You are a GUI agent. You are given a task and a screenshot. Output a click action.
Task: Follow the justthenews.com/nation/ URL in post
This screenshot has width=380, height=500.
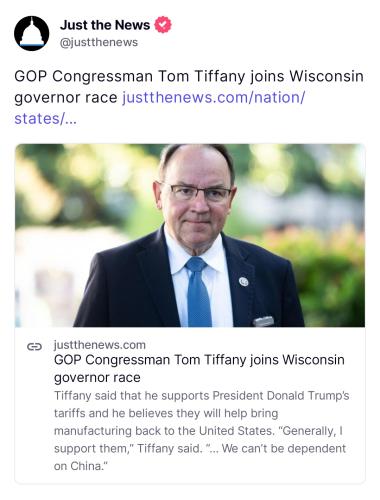213,98
